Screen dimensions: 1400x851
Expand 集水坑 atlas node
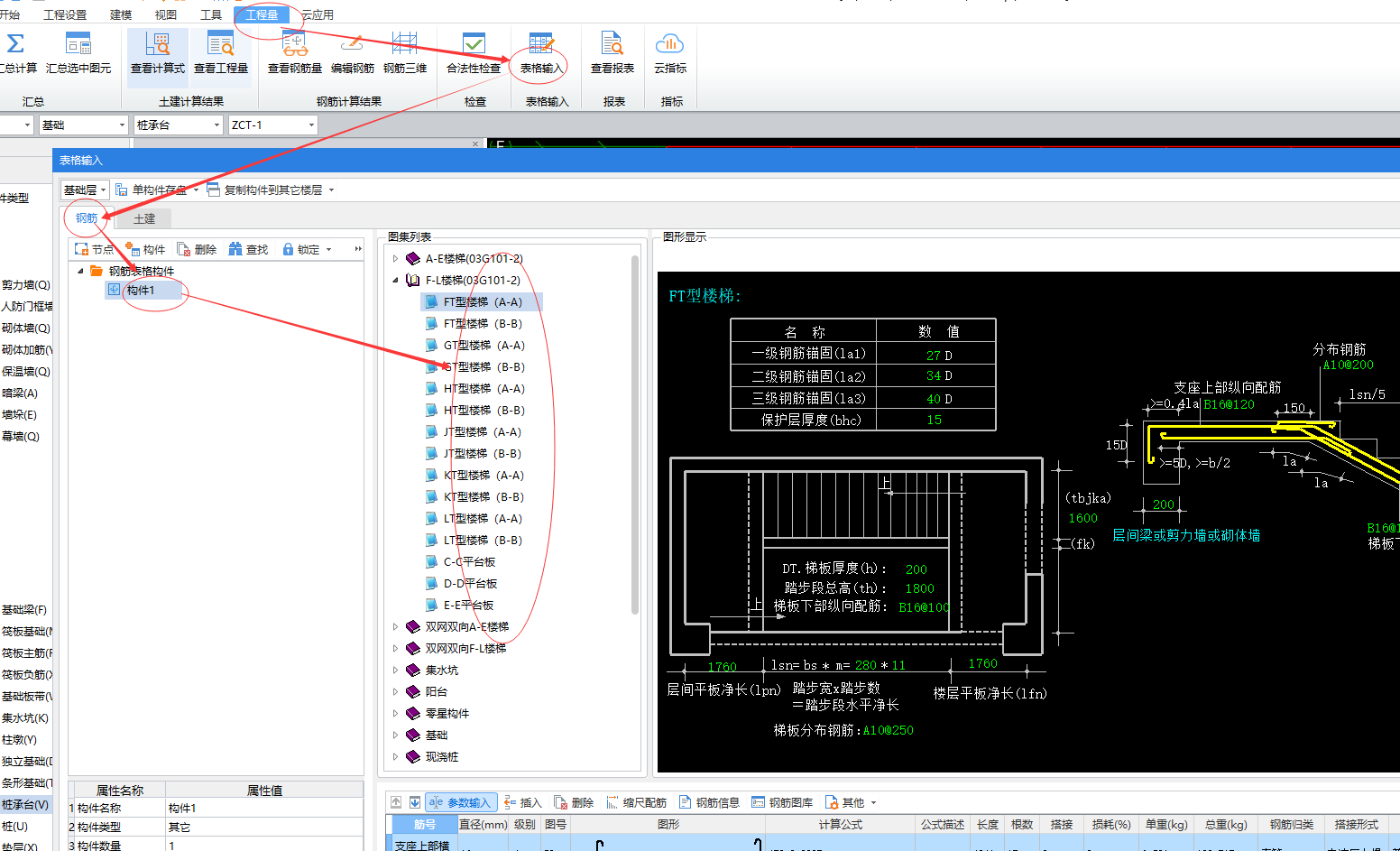pos(395,670)
